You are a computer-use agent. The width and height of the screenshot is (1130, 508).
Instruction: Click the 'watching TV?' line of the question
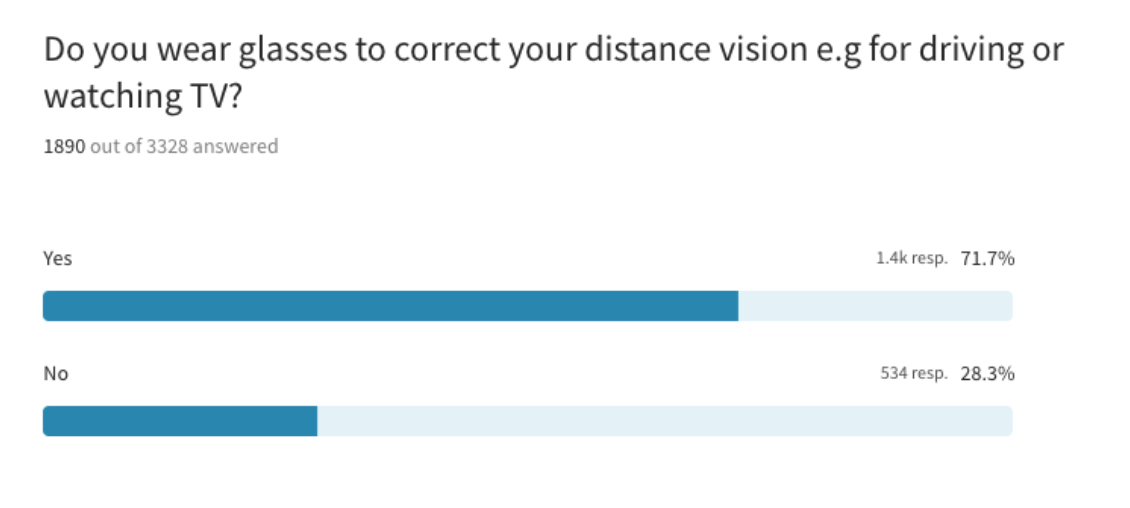141,97
